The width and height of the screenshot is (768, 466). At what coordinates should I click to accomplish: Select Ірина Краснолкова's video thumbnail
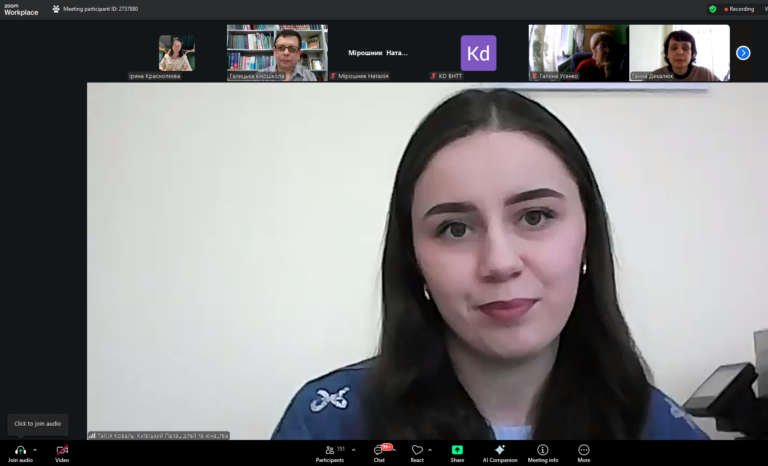pyautogui.click(x=177, y=53)
